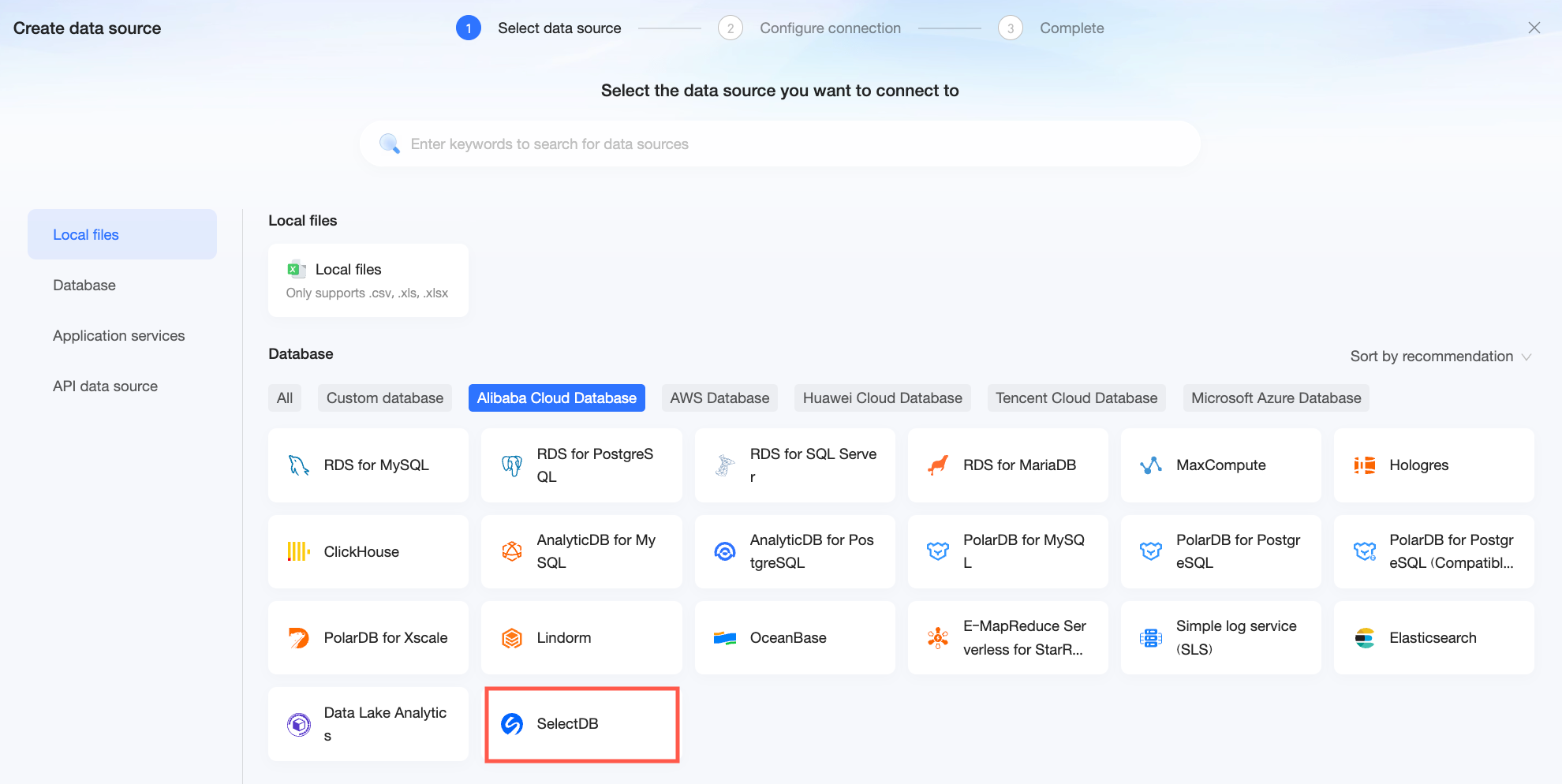Choose the OceanBase label
The height and width of the screenshot is (784, 1562).
788,637
